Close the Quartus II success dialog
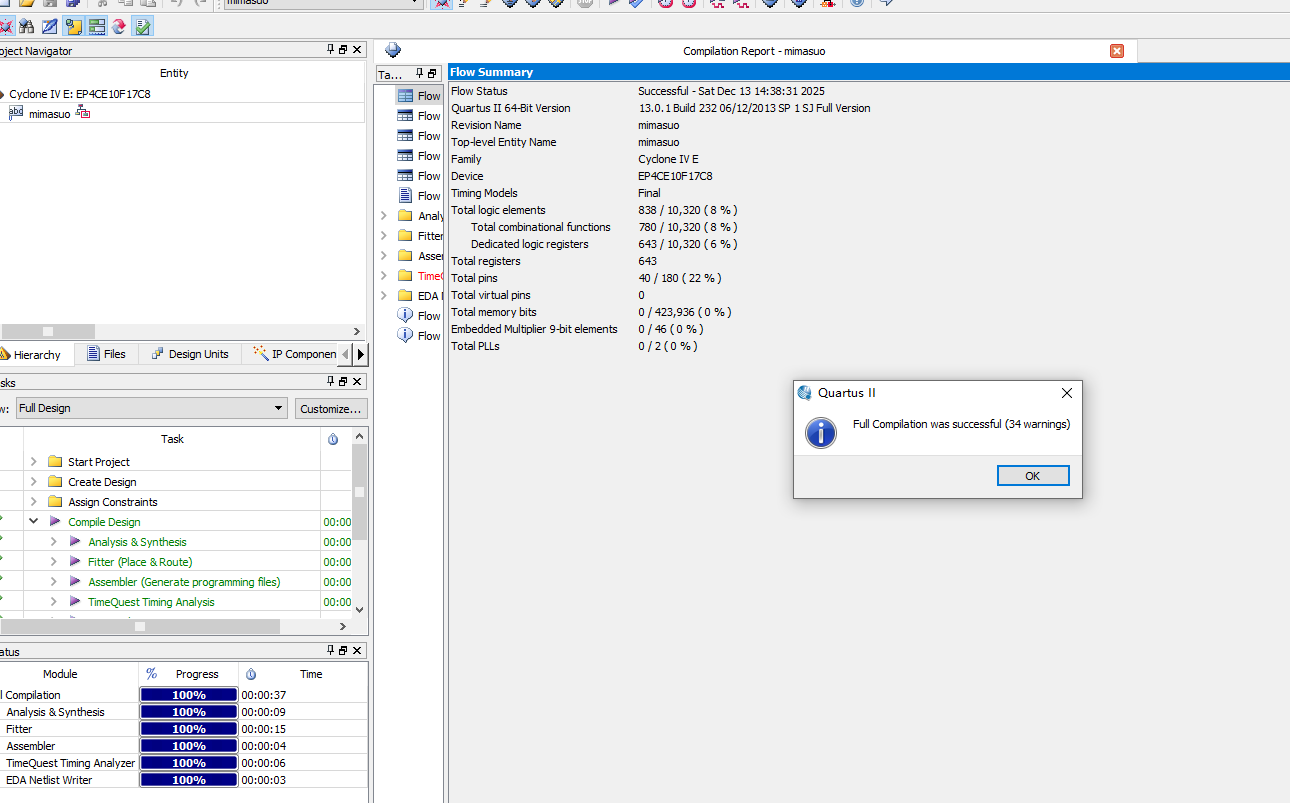Viewport: 1290px width, 803px height. point(1067,393)
